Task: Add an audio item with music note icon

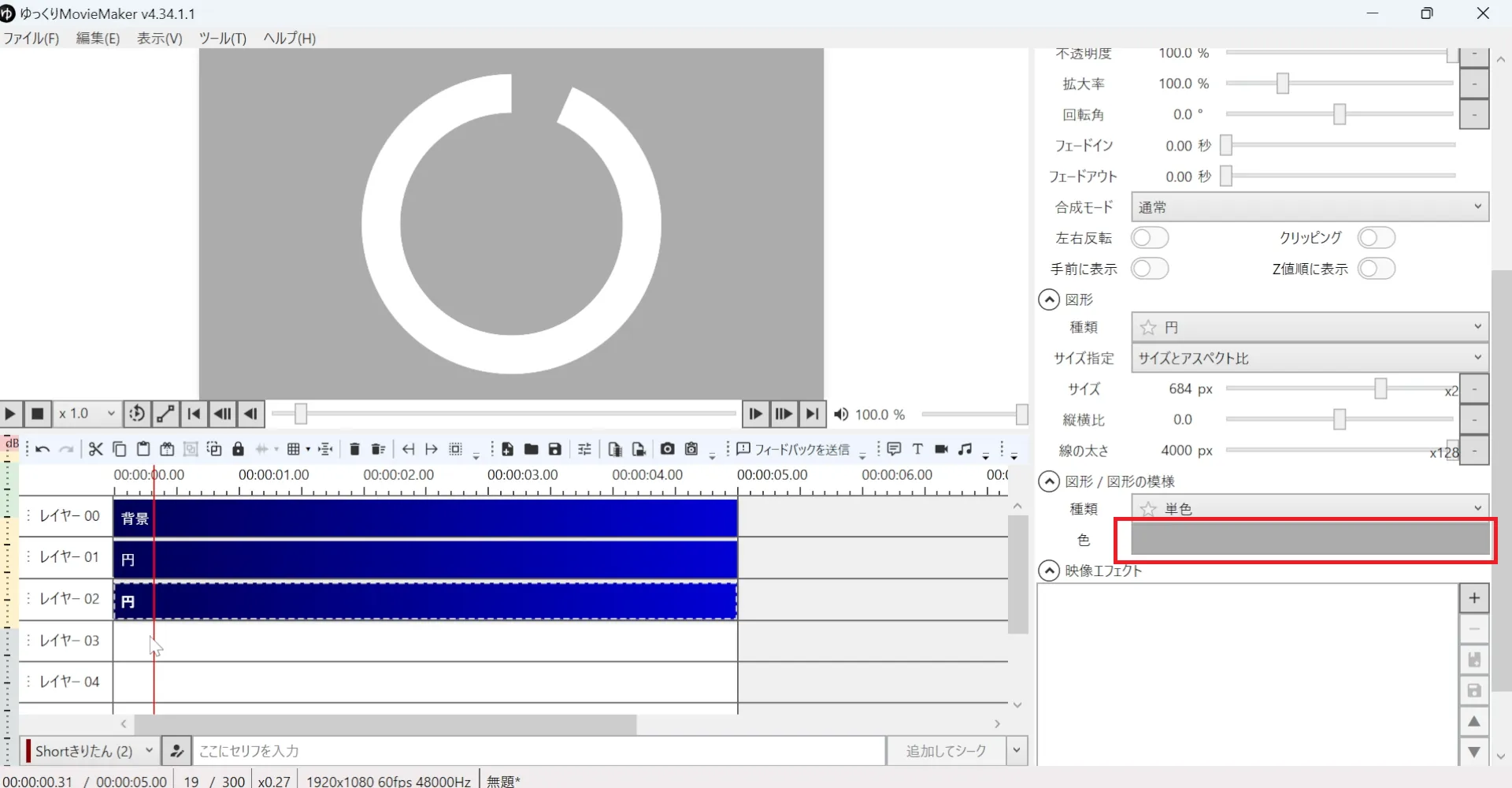Action: coord(965,449)
